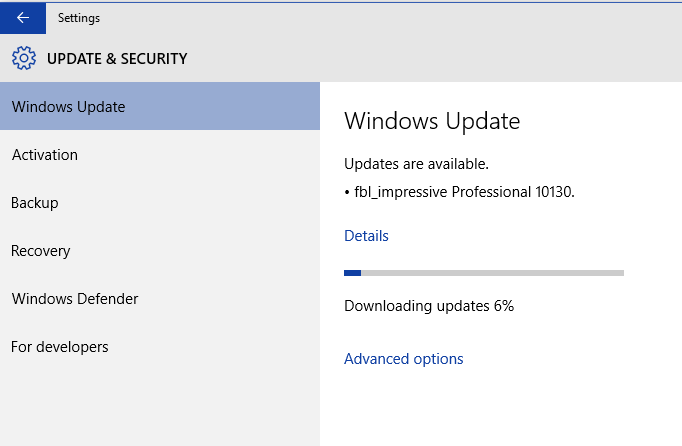
Task: Open the Recovery settings
Action: click(40, 251)
